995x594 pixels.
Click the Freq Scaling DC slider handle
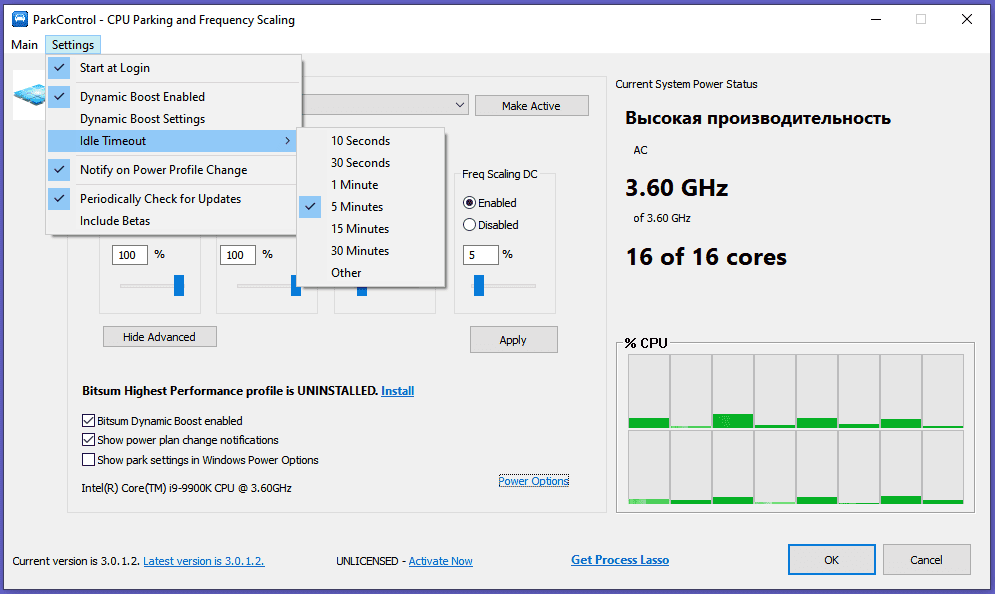click(479, 286)
